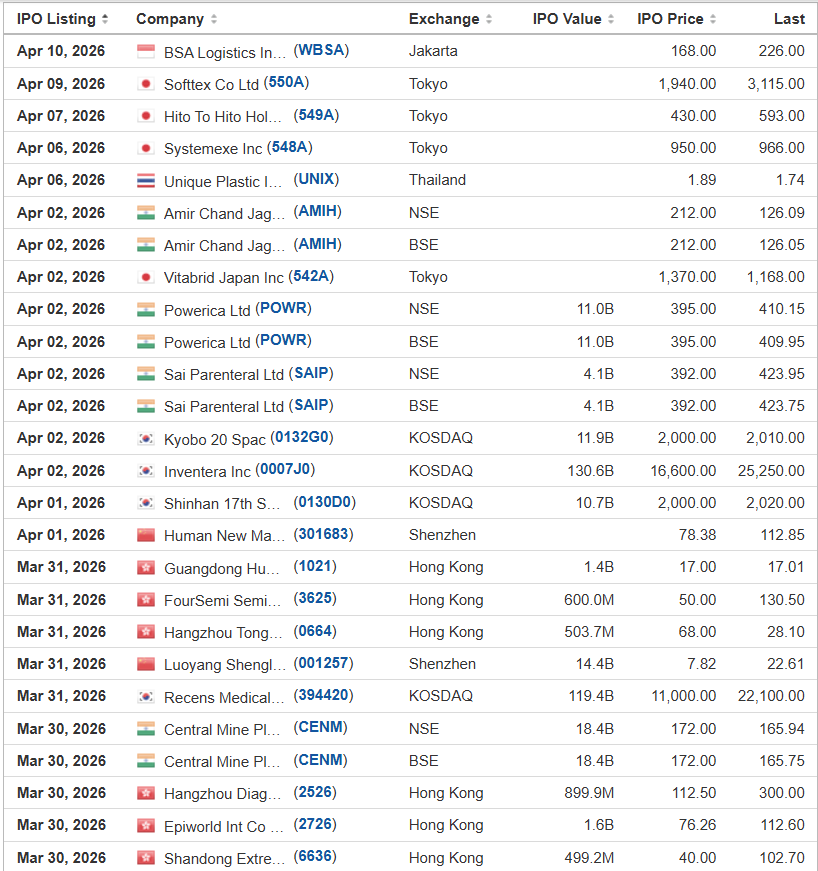This screenshot has width=818, height=871.
Task: Select company name Kyobo 20 Spac
Action: [215, 439]
